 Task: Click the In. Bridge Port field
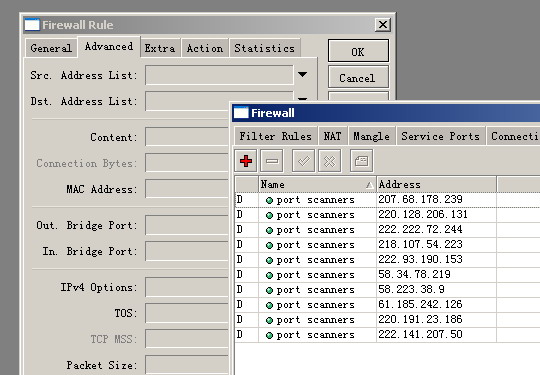187,251
